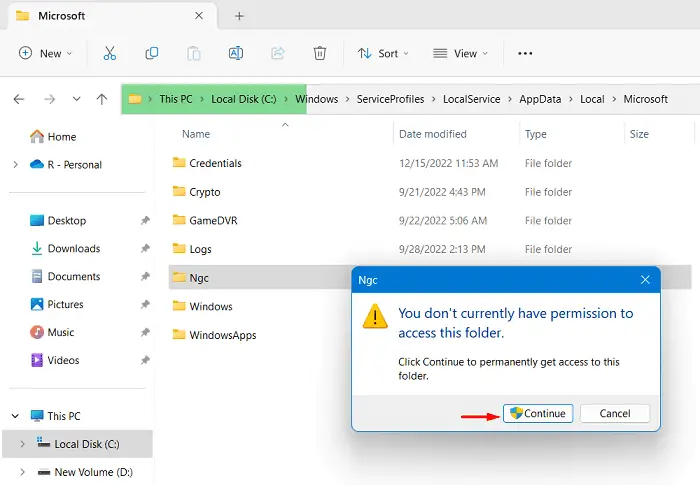Go forward with the right arrow
This screenshot has width=700, height=485.
click(50, 99)
